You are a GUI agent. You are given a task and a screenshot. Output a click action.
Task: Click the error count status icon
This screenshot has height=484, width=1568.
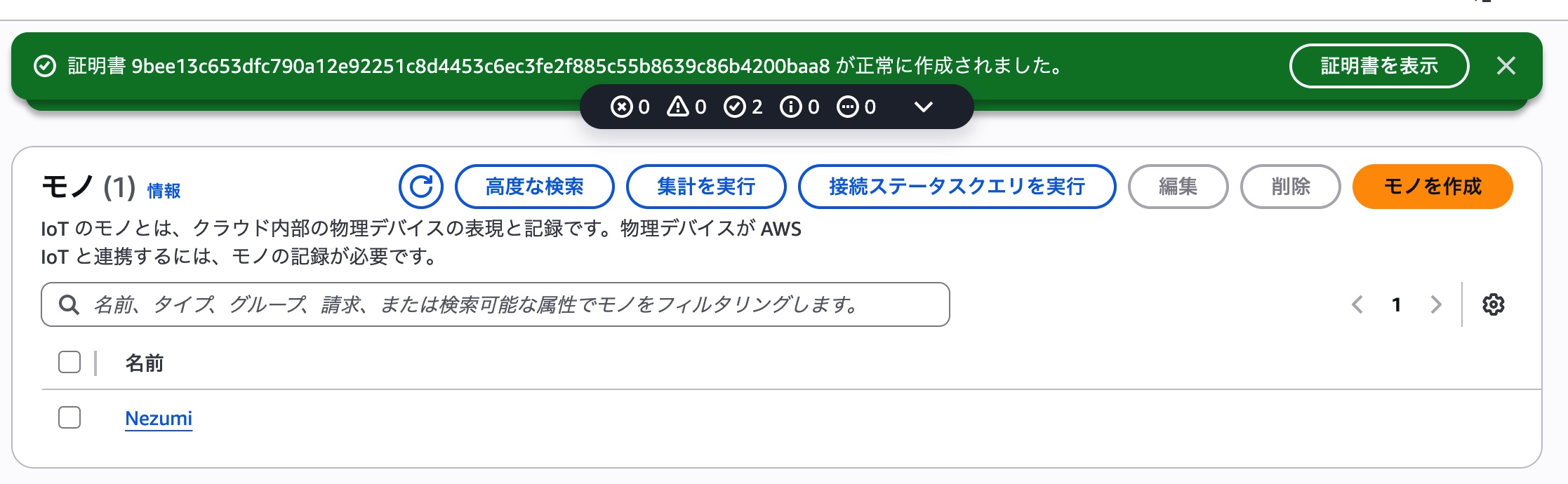click(x=621, y=107)
